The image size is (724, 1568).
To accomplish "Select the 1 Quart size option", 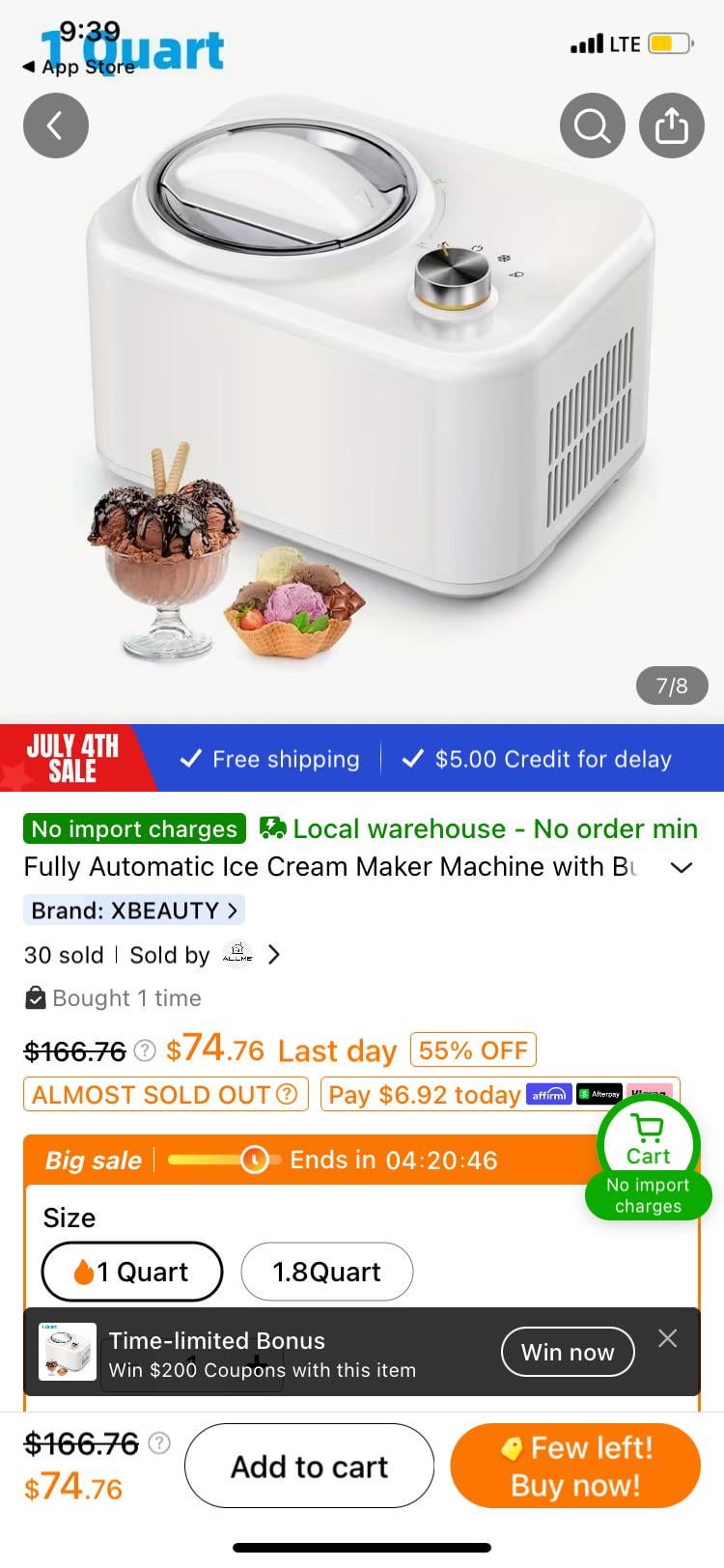I will [x=132, y=1272].
